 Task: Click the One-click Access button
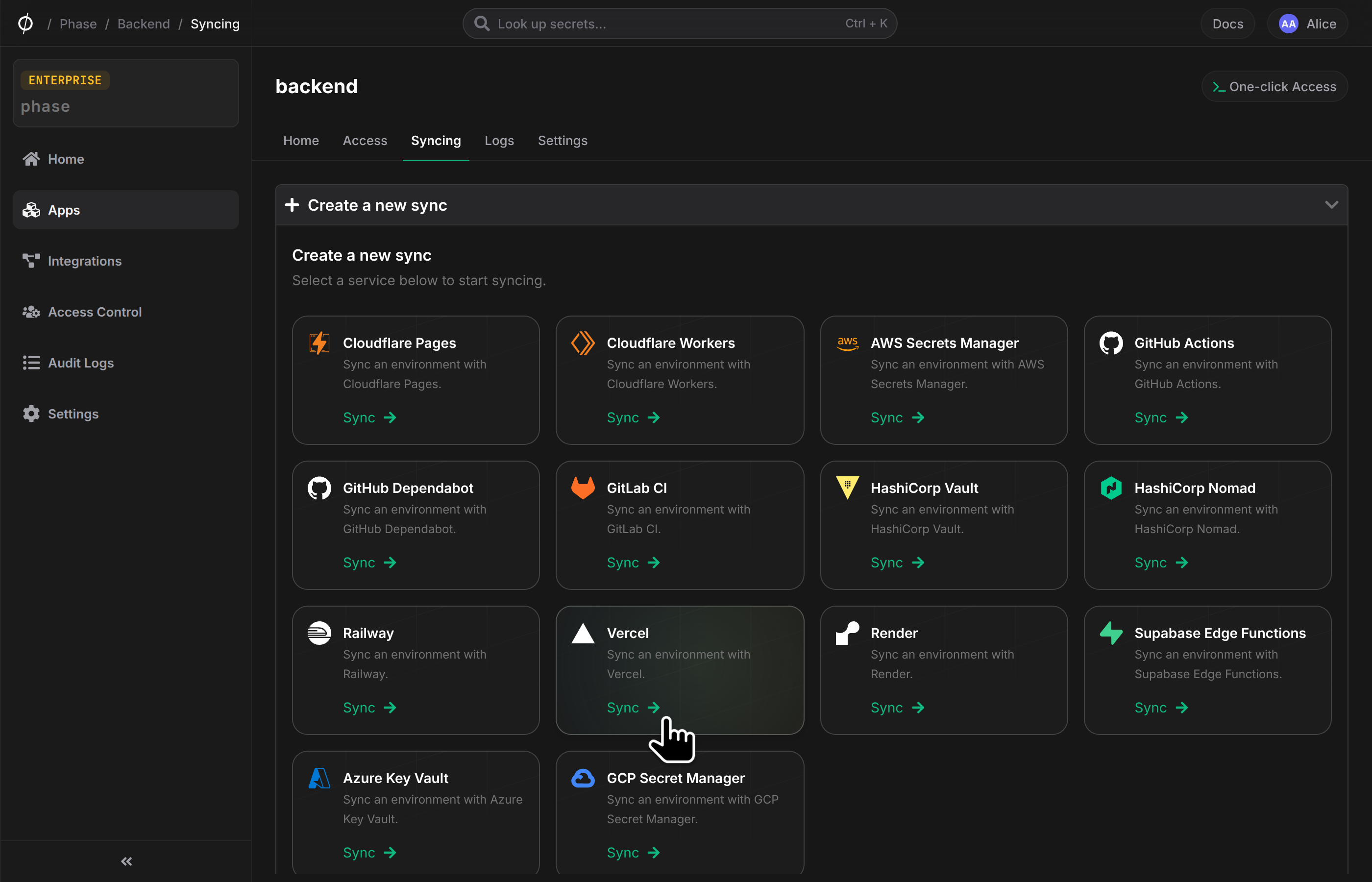point(1274,86)
